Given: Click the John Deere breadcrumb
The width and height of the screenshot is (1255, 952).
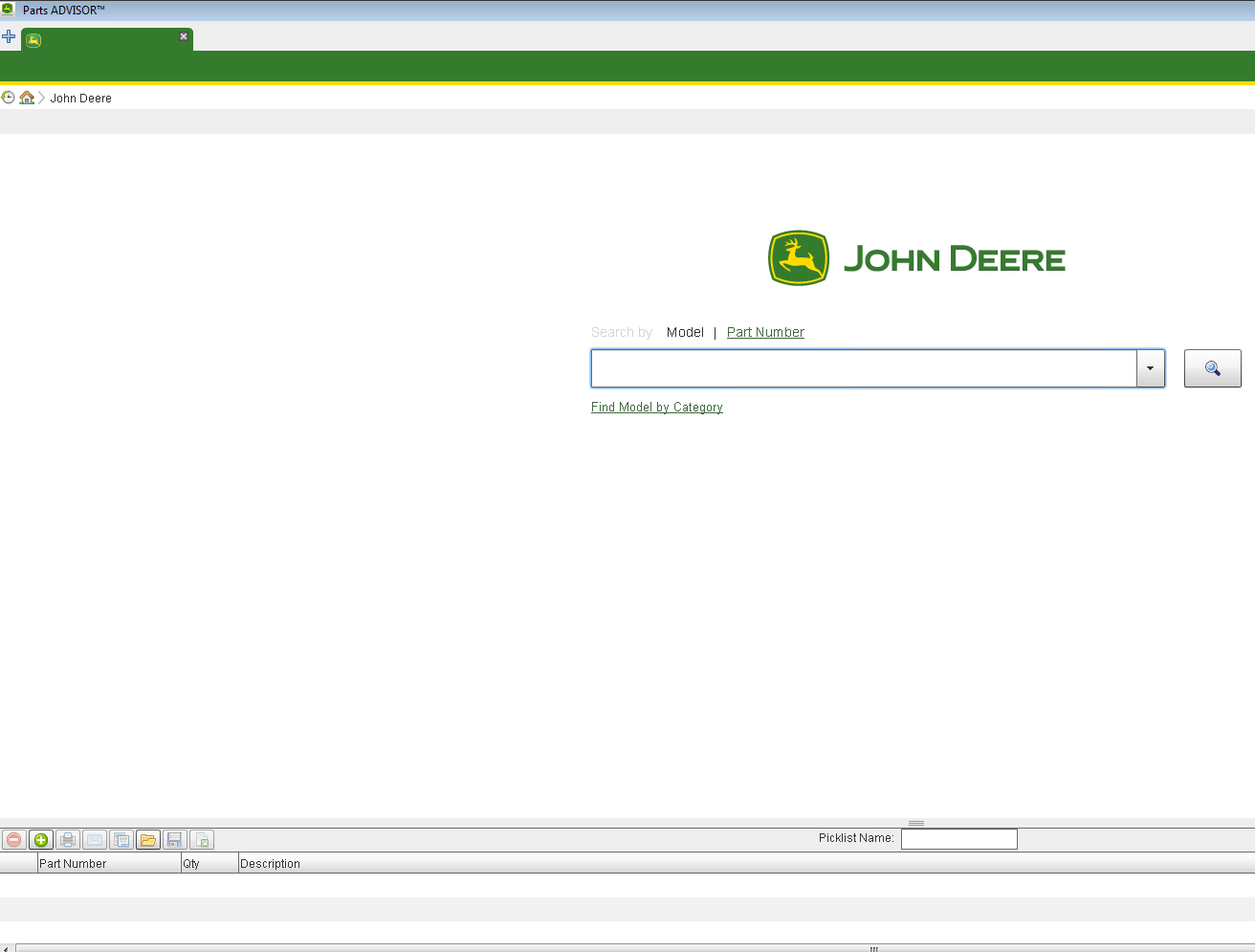Looking at the screenshot, I should click(x=80, y=97).
